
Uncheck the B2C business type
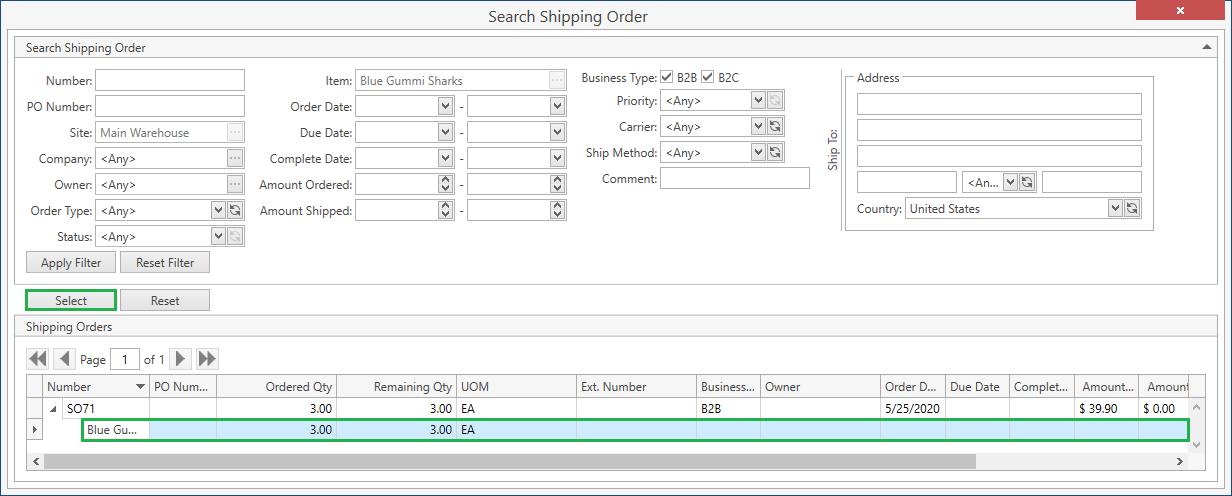pyautogui.click(x=708, y=78)
